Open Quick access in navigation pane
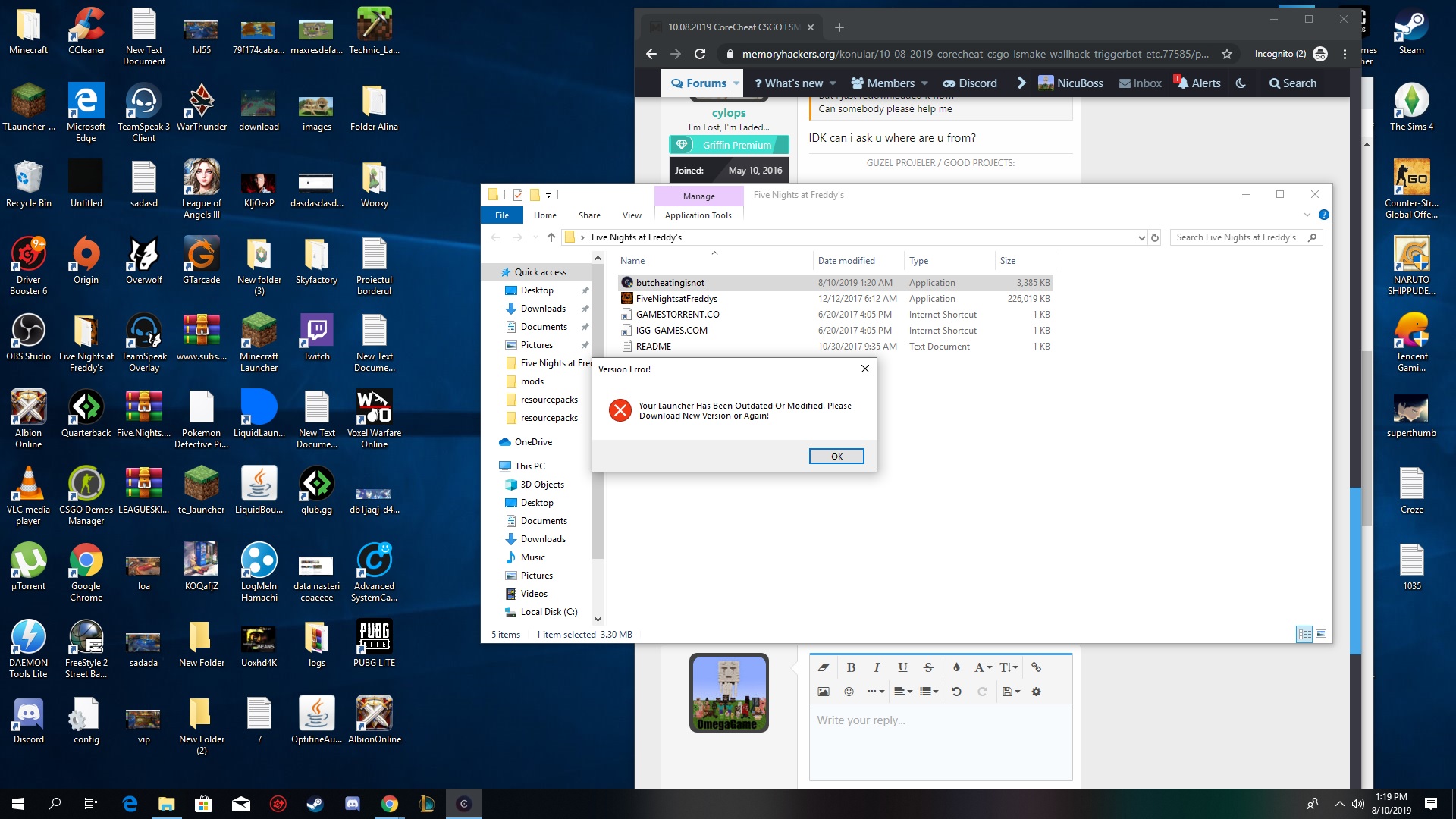Image resolution: width=1456 pixels, height=819 pixels. (540, 272)
